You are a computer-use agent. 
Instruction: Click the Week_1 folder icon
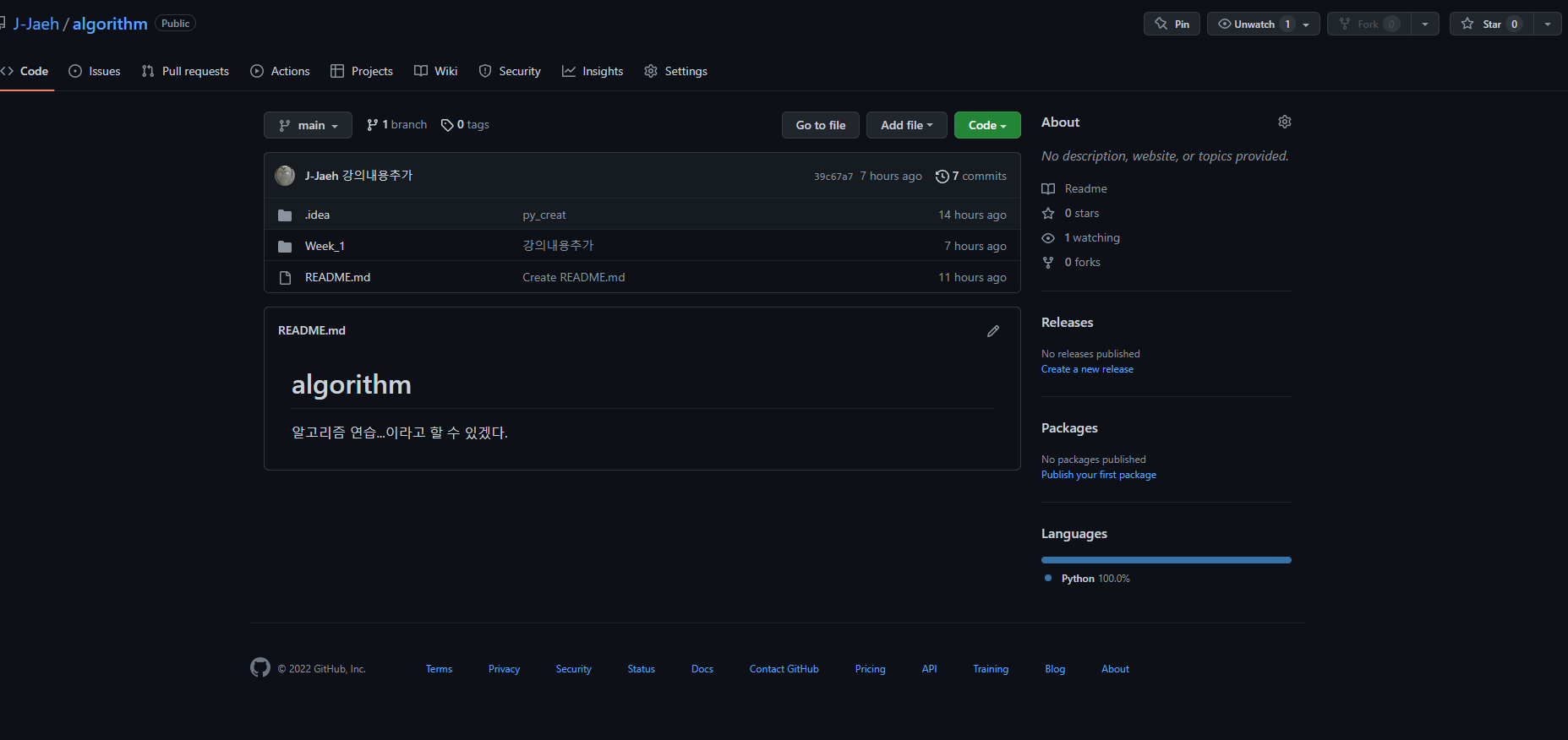tap(285, 247)
